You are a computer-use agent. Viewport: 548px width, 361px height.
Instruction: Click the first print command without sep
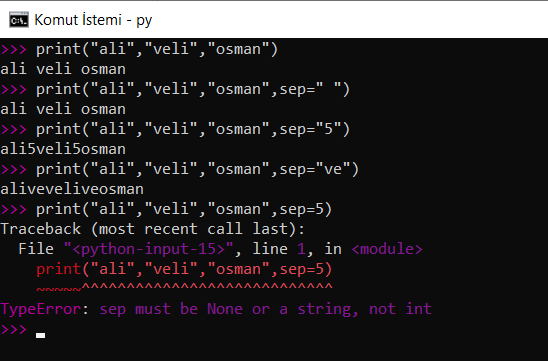157,49
